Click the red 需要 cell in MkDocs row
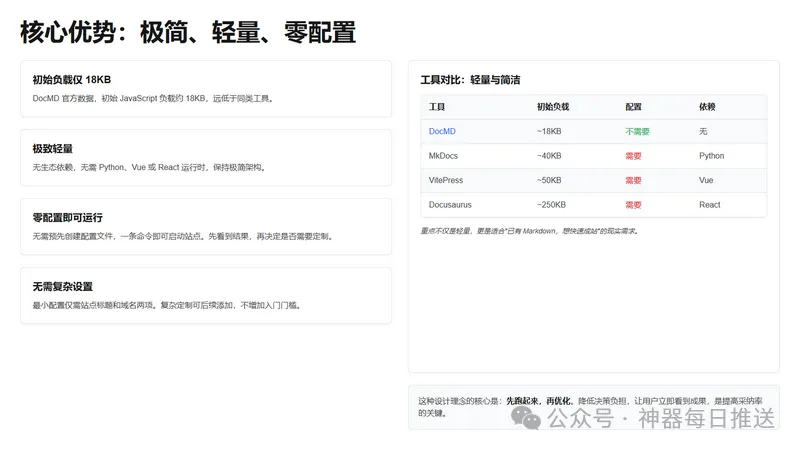 pyautogui.click(x=633, y=156)
